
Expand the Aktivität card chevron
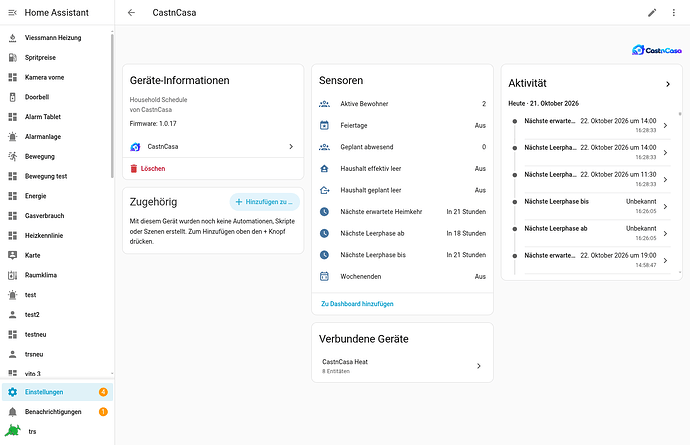point(668,84)
